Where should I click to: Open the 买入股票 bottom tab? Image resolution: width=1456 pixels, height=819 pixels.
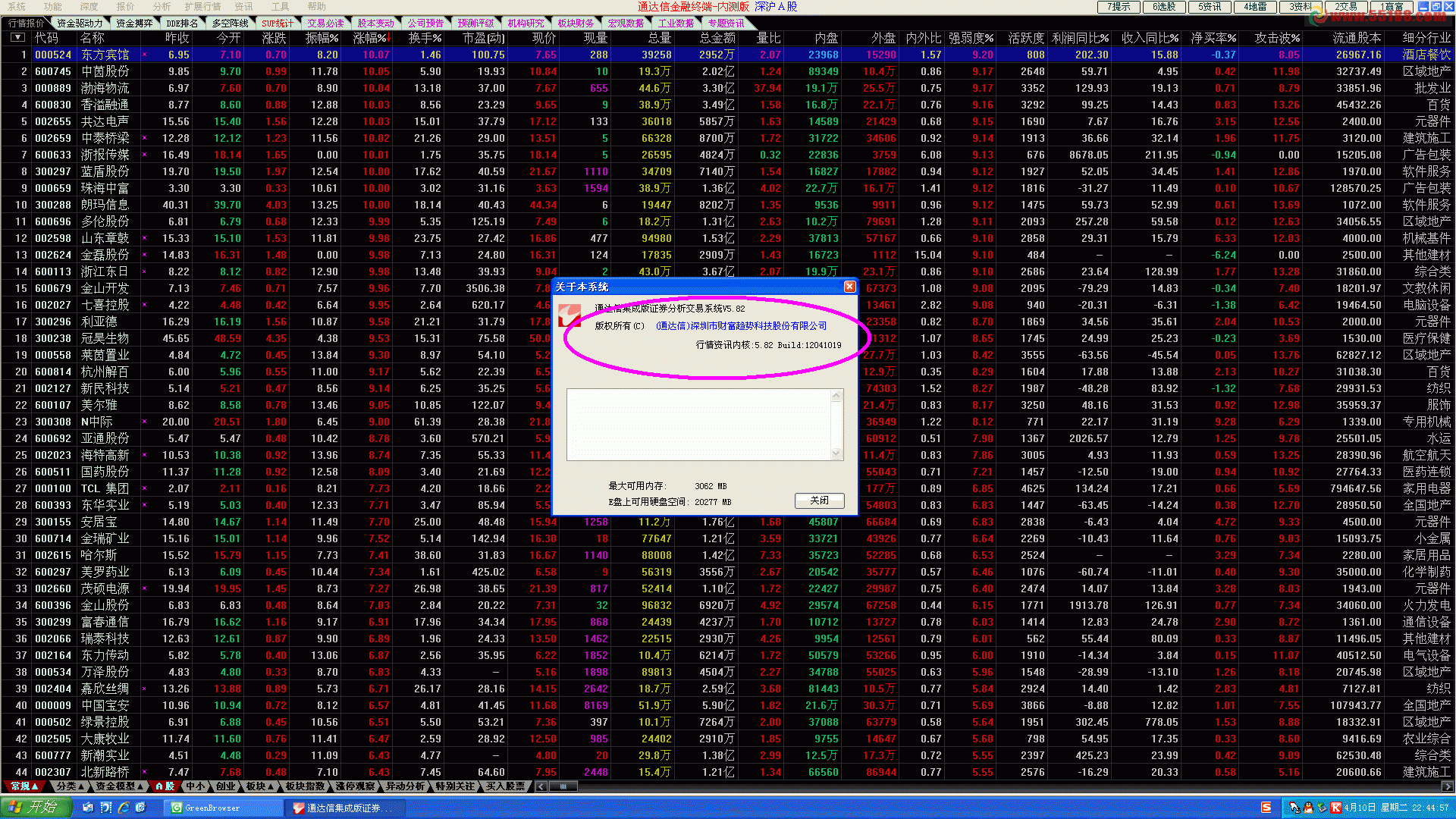pos(505,786)
